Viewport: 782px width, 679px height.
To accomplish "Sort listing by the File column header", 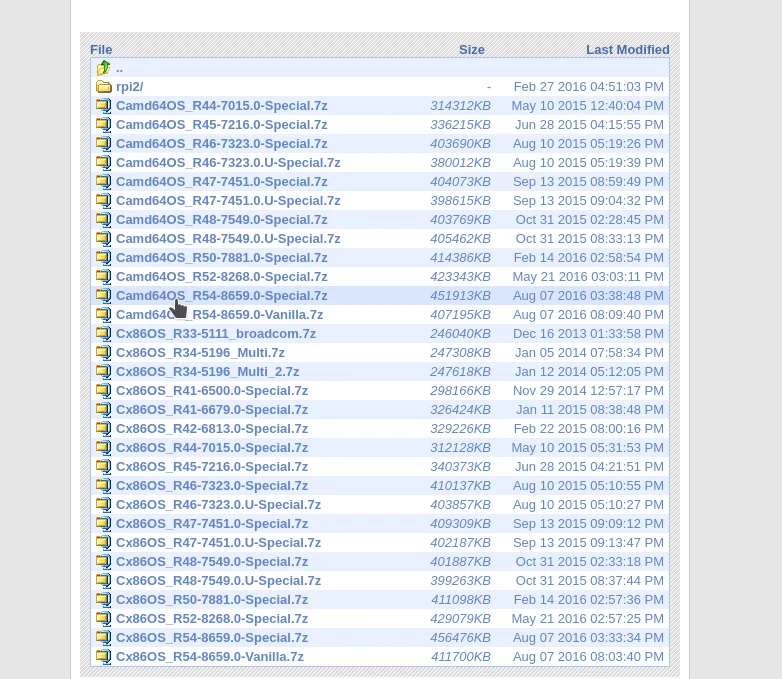I will coord(101,49).
